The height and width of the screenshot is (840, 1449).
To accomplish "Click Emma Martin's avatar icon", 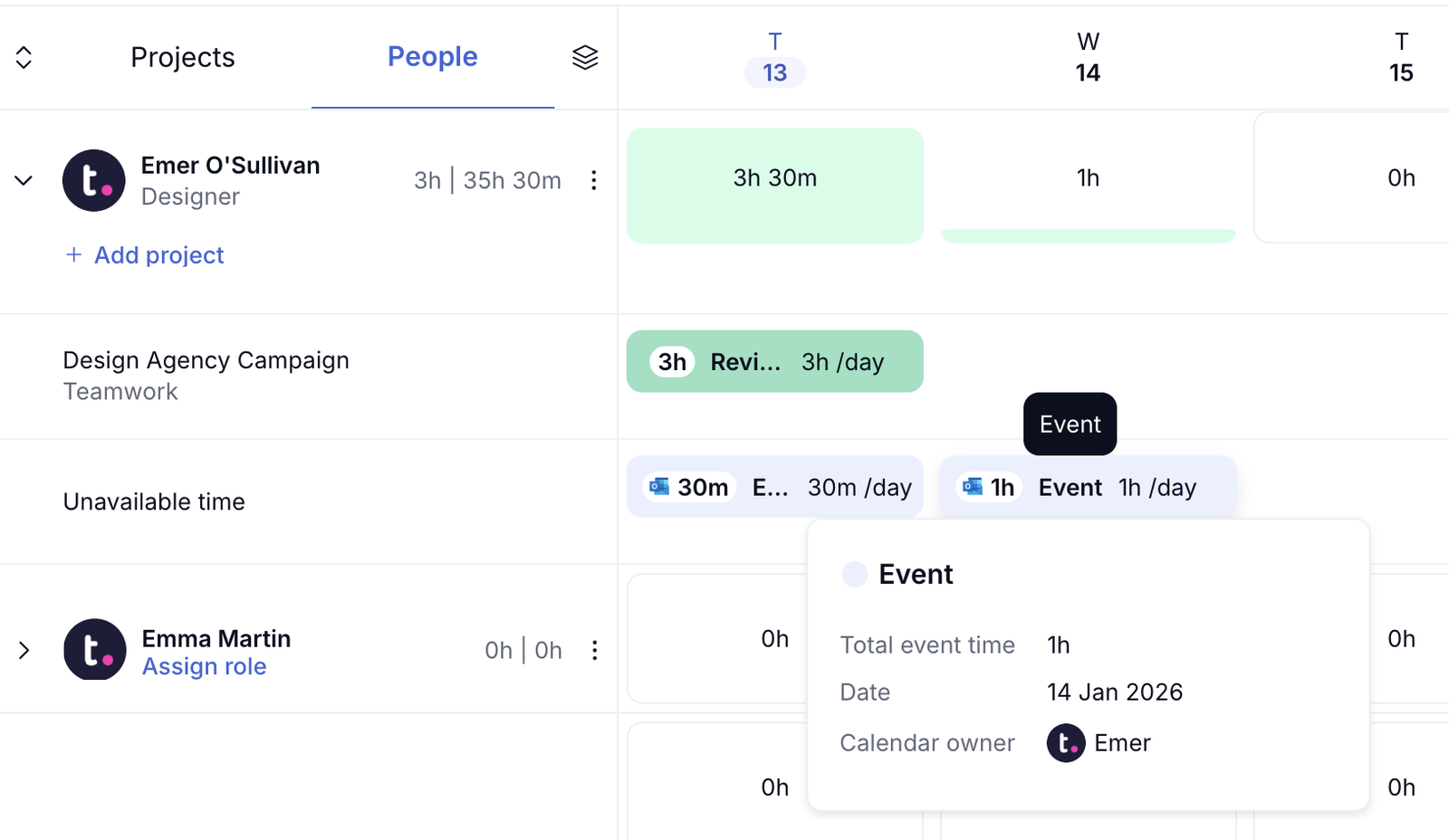I will (x=94, y=650).
